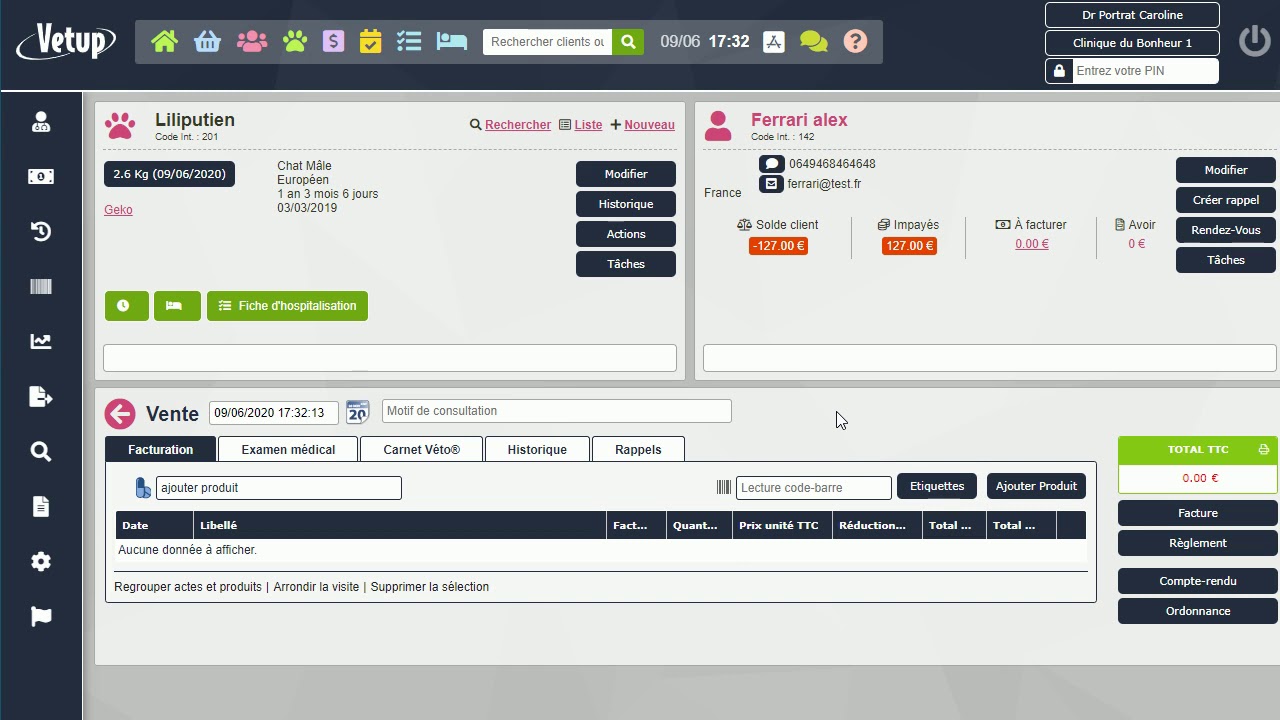Open the home screen icon
The width and height of the screenshot is (1280, 720).
coord(164,41)
